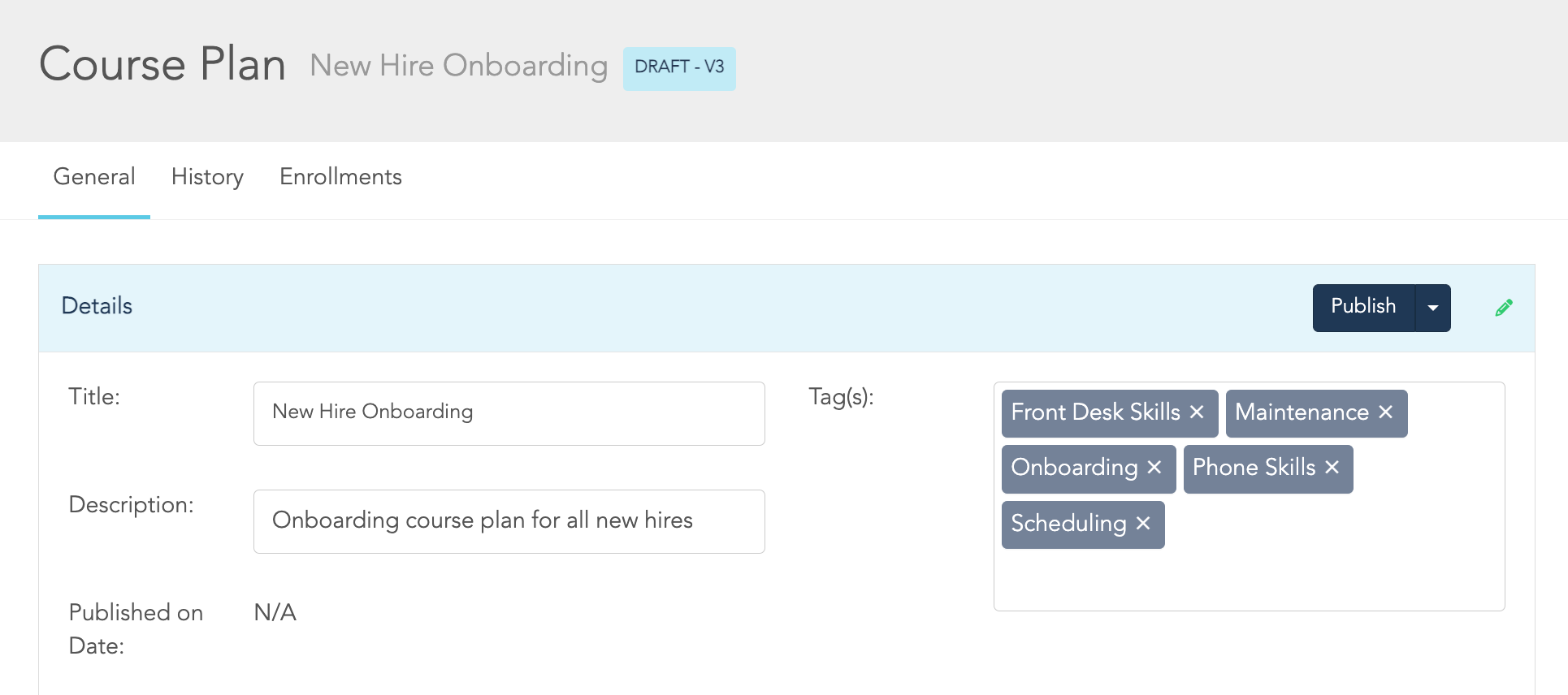Click the Title input field

tap(509, 412)
